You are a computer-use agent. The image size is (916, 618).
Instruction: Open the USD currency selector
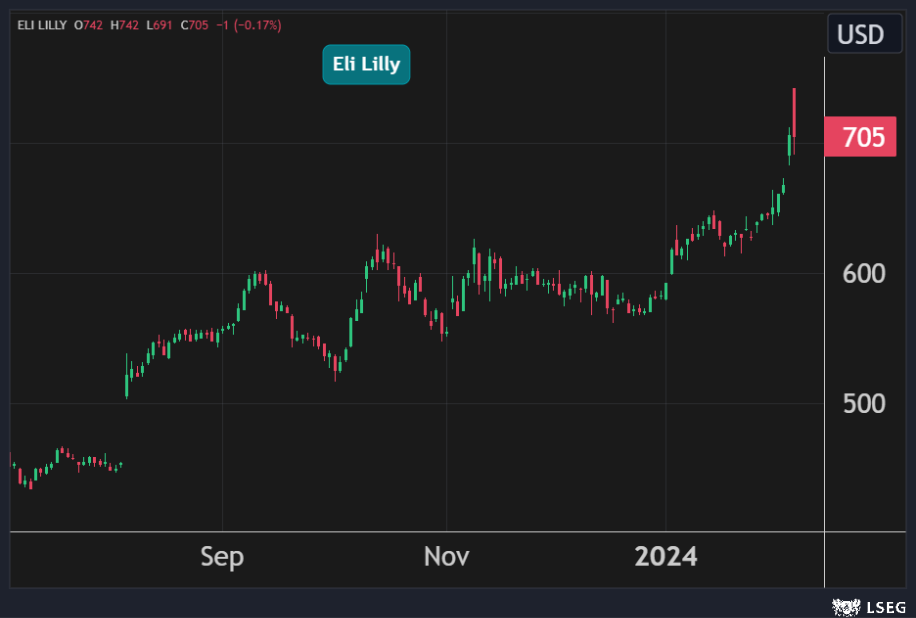point(860,35)
